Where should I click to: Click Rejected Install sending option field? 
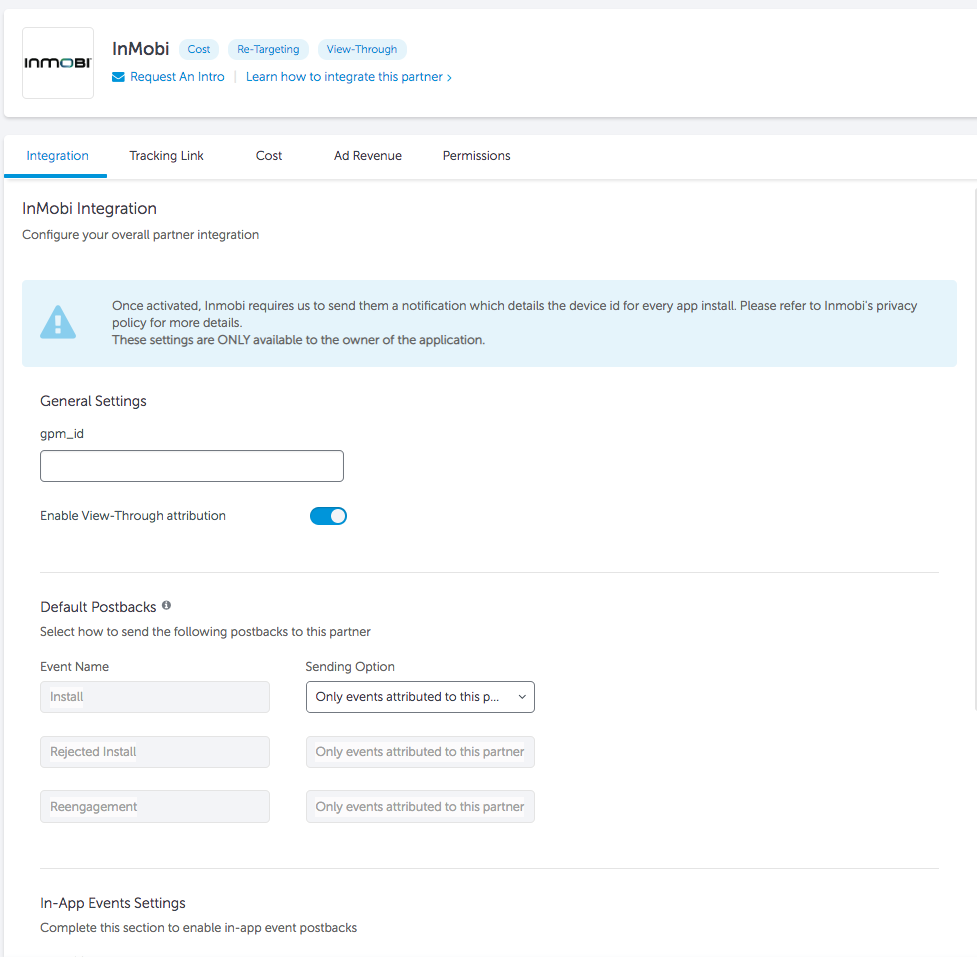tap(420, 752)
